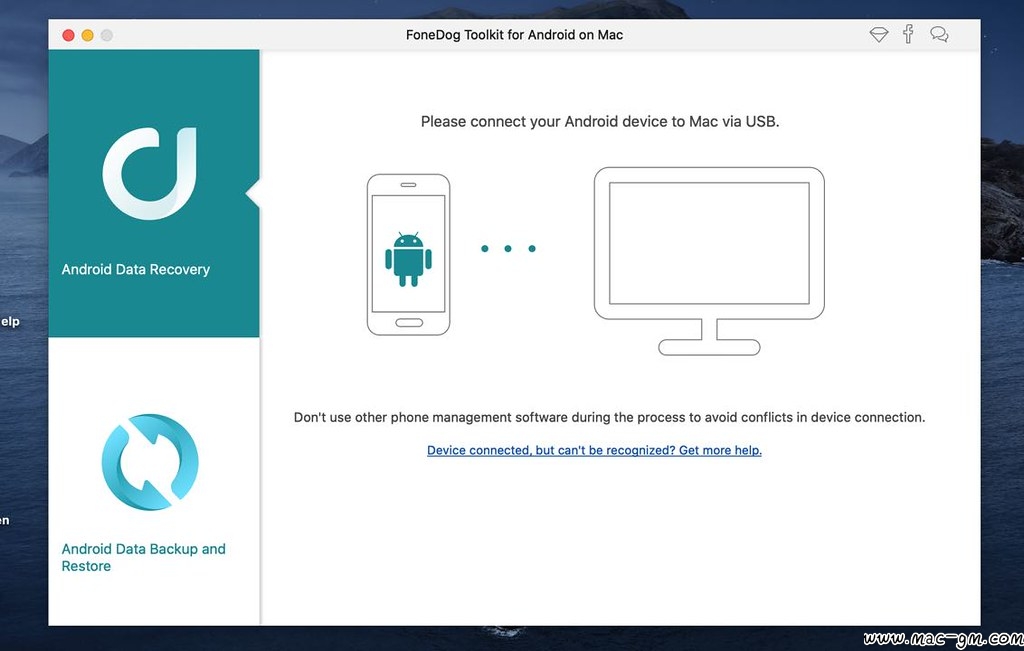1024x651 pixels.
Task: Click the Android robot phone illustration
Action: point(408,255)
